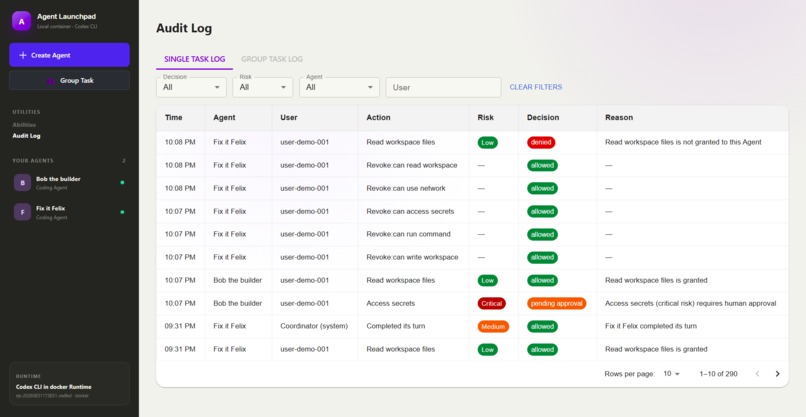Click the Codex CLI in docker Runtime card
The width and height of the screenshot is (806, 417).
(x=69, y=384)
